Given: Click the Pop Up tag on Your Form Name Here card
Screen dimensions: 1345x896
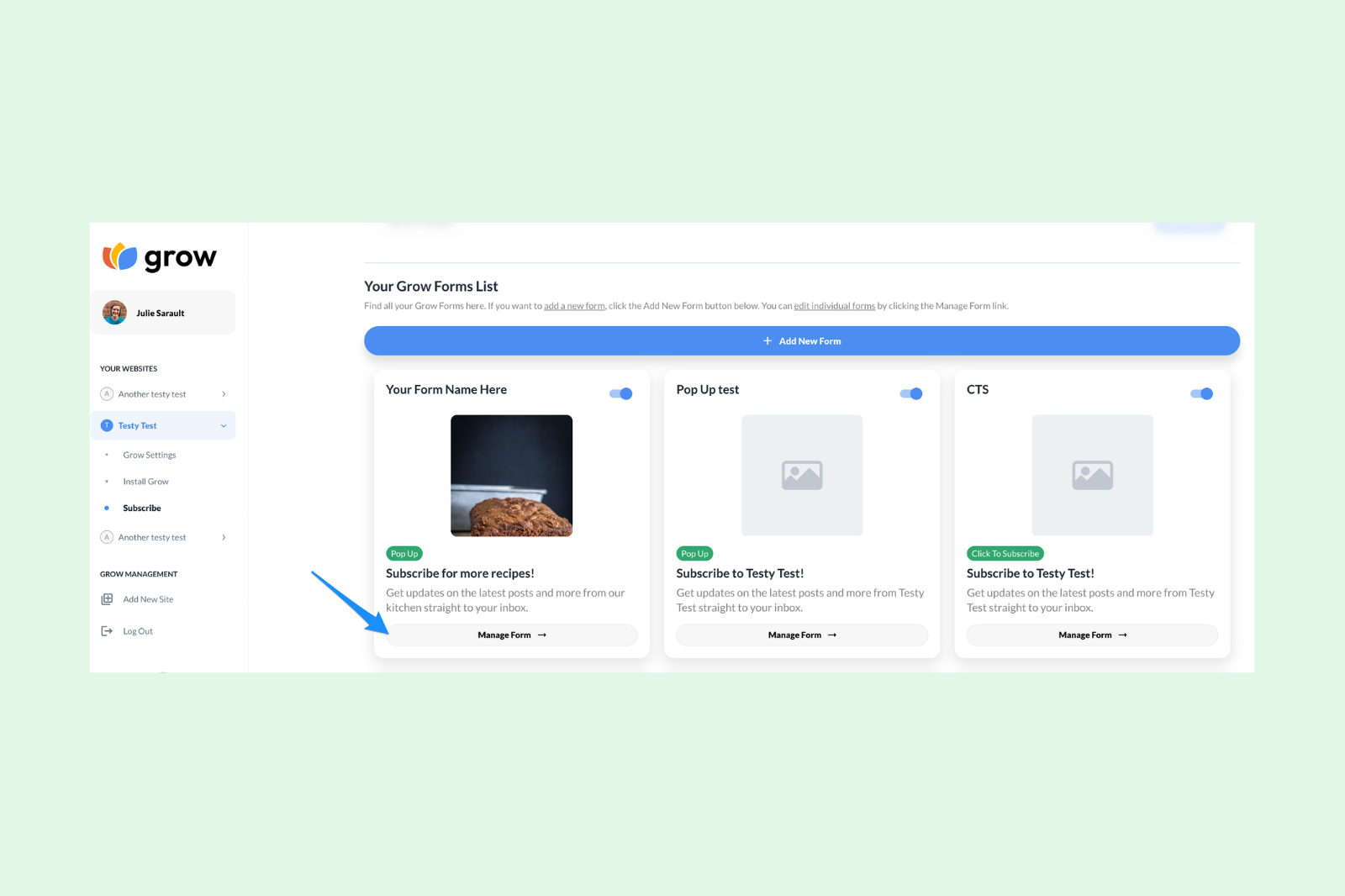Looking at the screenshot, I should coord(404,554).
